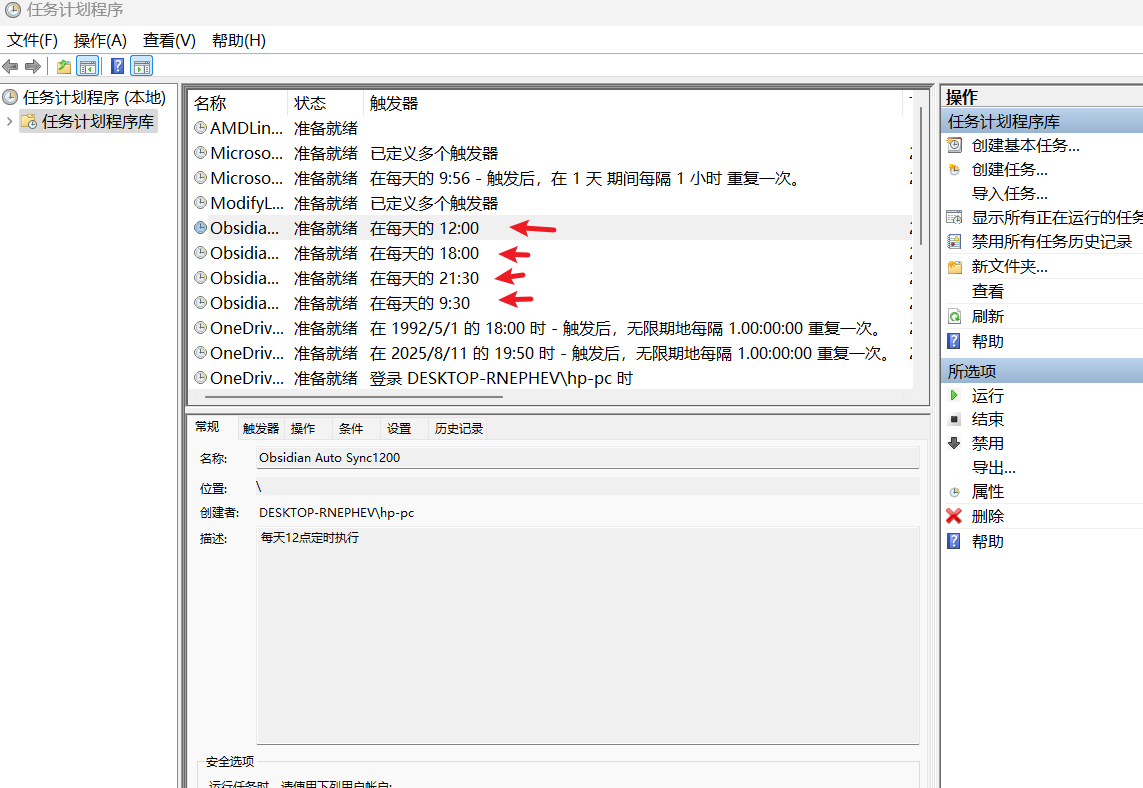Click the 创建任务... action text
1143x788 pixels.
coord(1010,170)
